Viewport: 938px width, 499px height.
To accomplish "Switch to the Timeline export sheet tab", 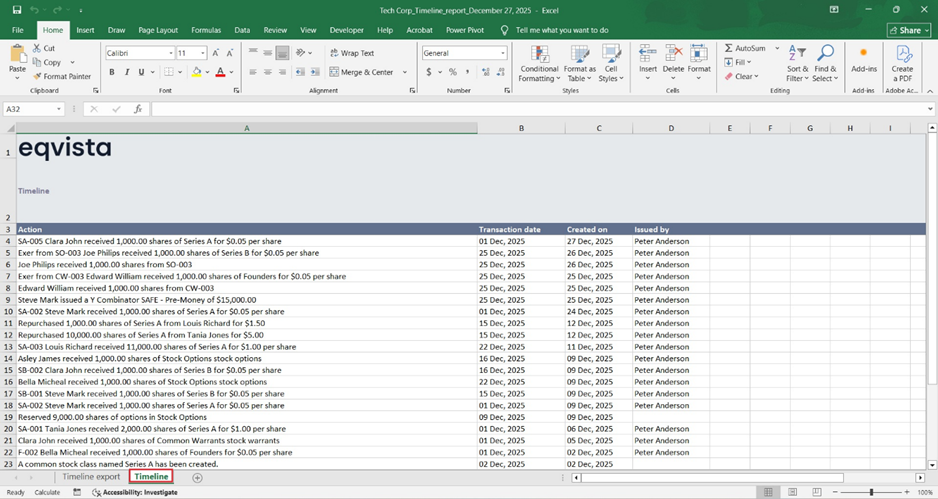I will [x=91, y=477].
